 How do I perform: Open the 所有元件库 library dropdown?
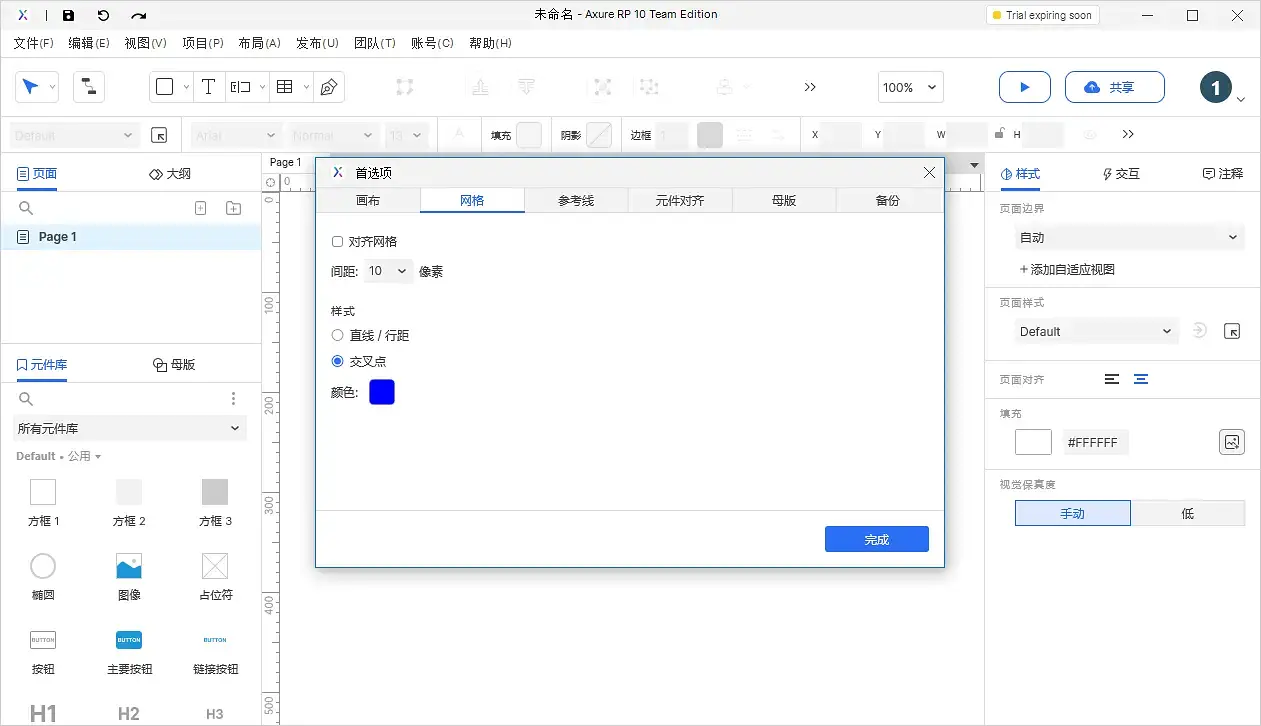[129, 428]
